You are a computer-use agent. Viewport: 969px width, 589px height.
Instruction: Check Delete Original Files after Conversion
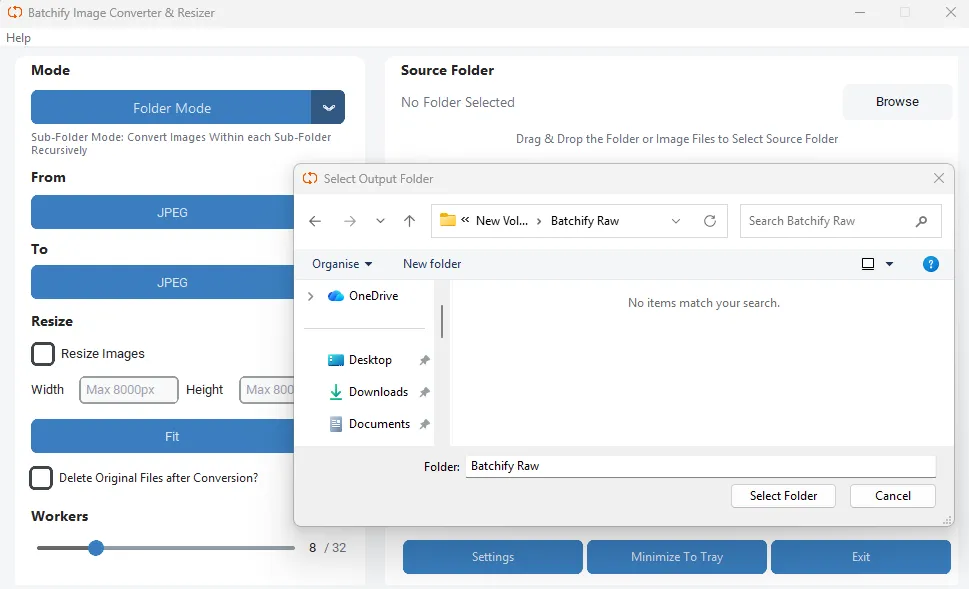[x=41, y=478]
